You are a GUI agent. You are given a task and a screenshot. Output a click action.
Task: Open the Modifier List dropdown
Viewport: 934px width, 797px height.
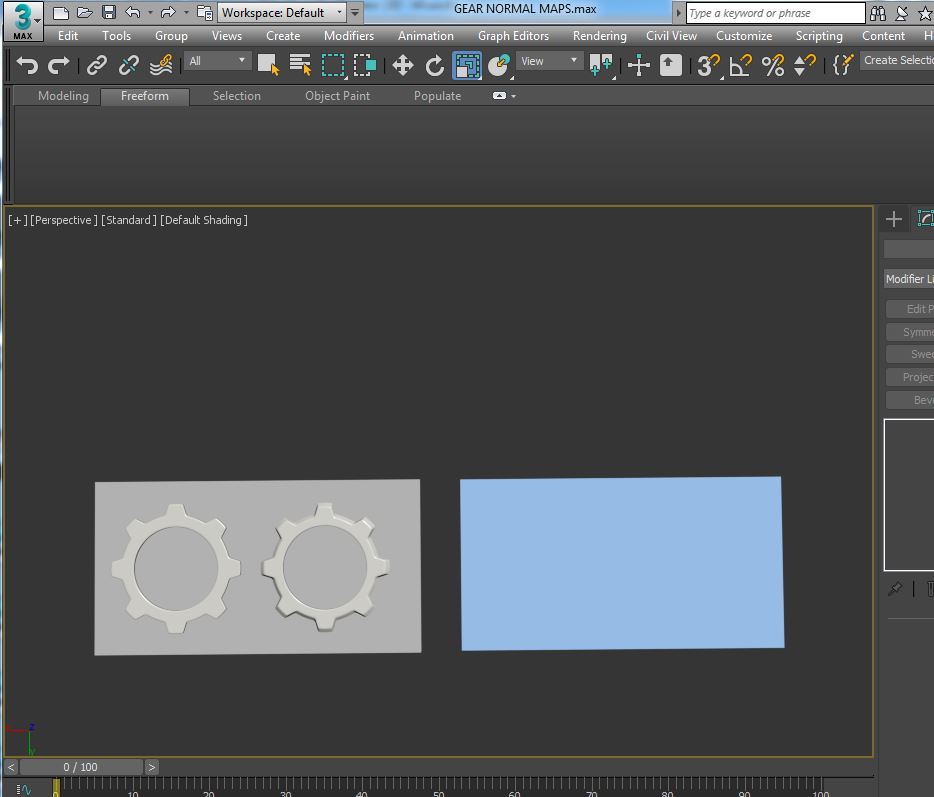[908, 279]
